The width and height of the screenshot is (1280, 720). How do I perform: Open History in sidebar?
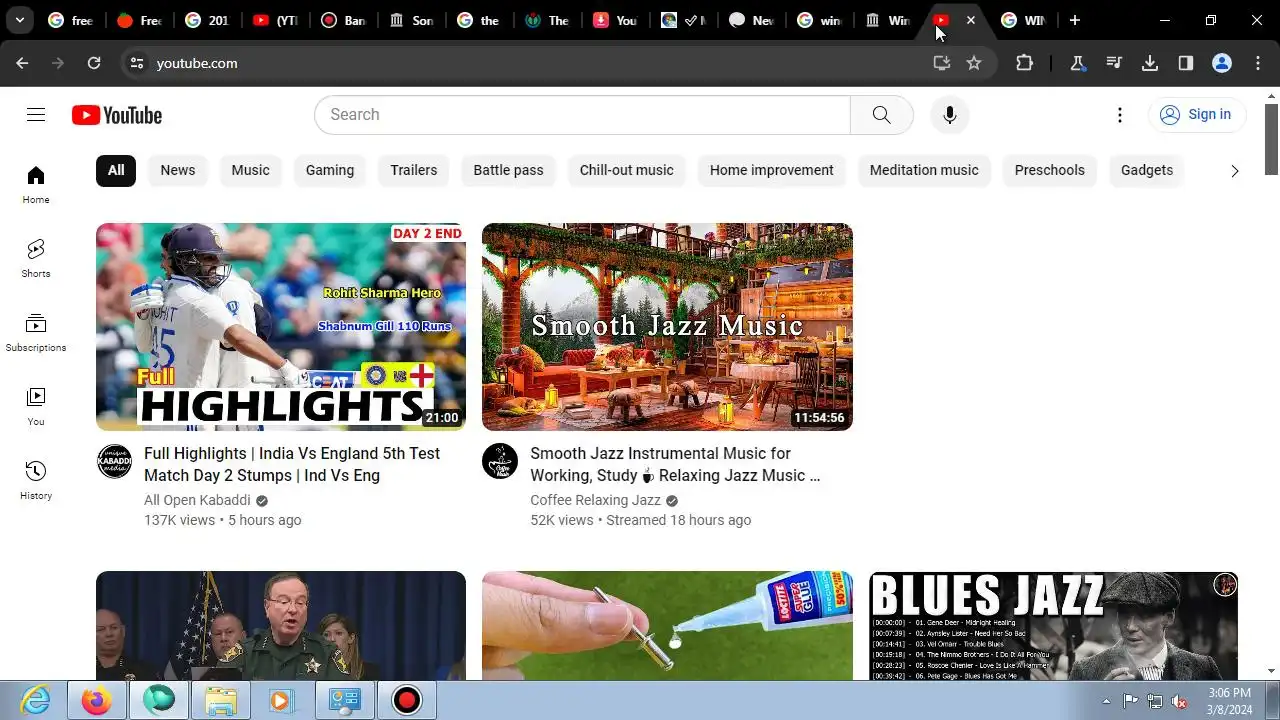pos(36,481)
